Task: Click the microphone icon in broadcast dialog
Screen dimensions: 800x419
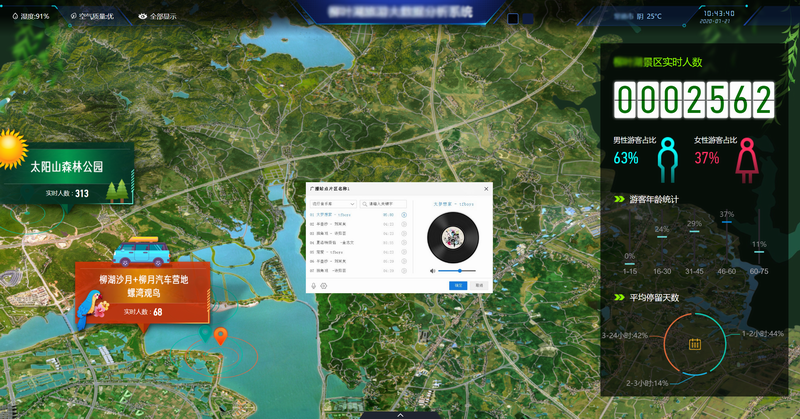Action: [x=313, y=286]
